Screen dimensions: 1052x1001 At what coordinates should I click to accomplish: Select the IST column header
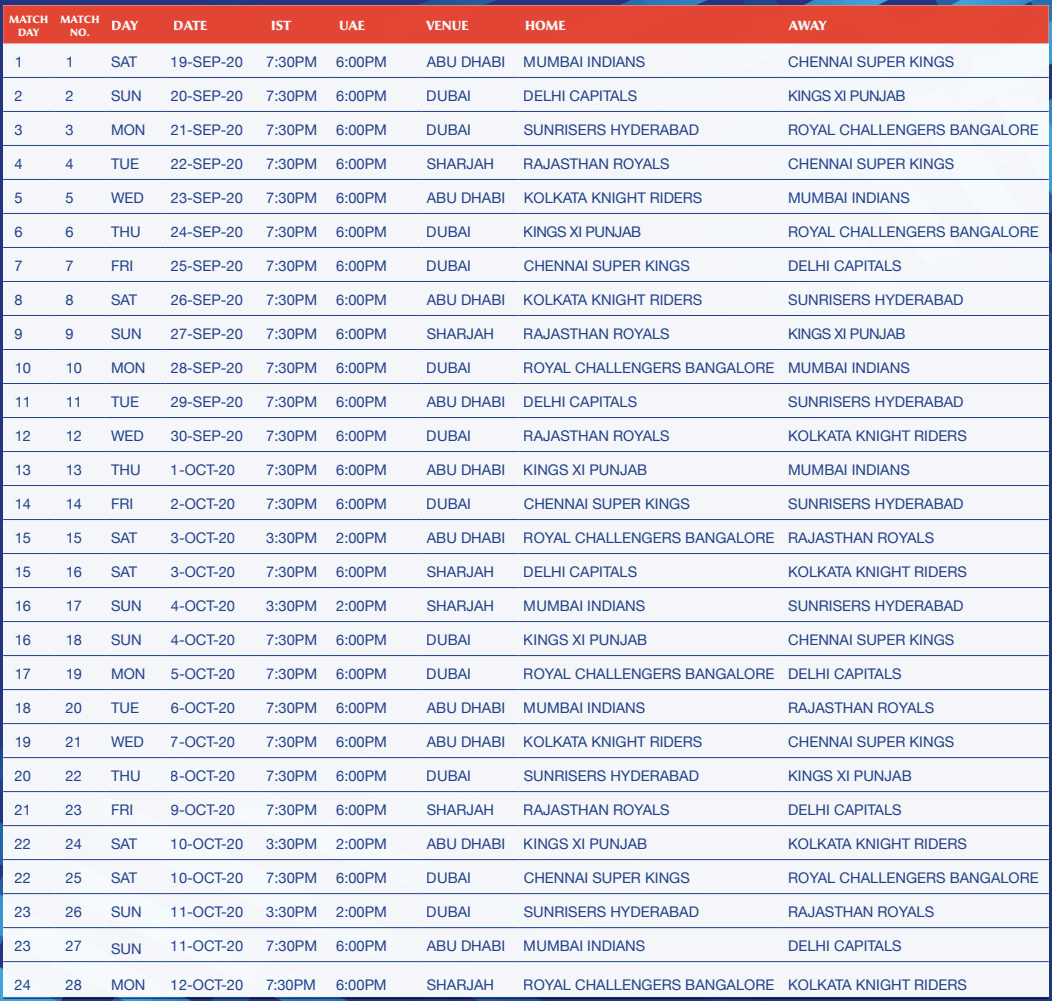point(281,25)
